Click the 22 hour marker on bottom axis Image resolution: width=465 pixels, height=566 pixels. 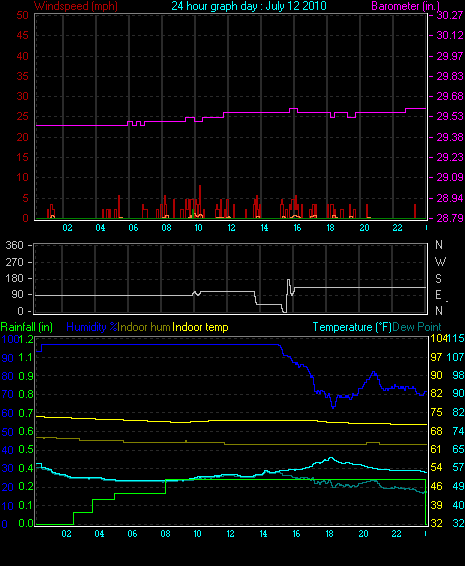[396, 534]
